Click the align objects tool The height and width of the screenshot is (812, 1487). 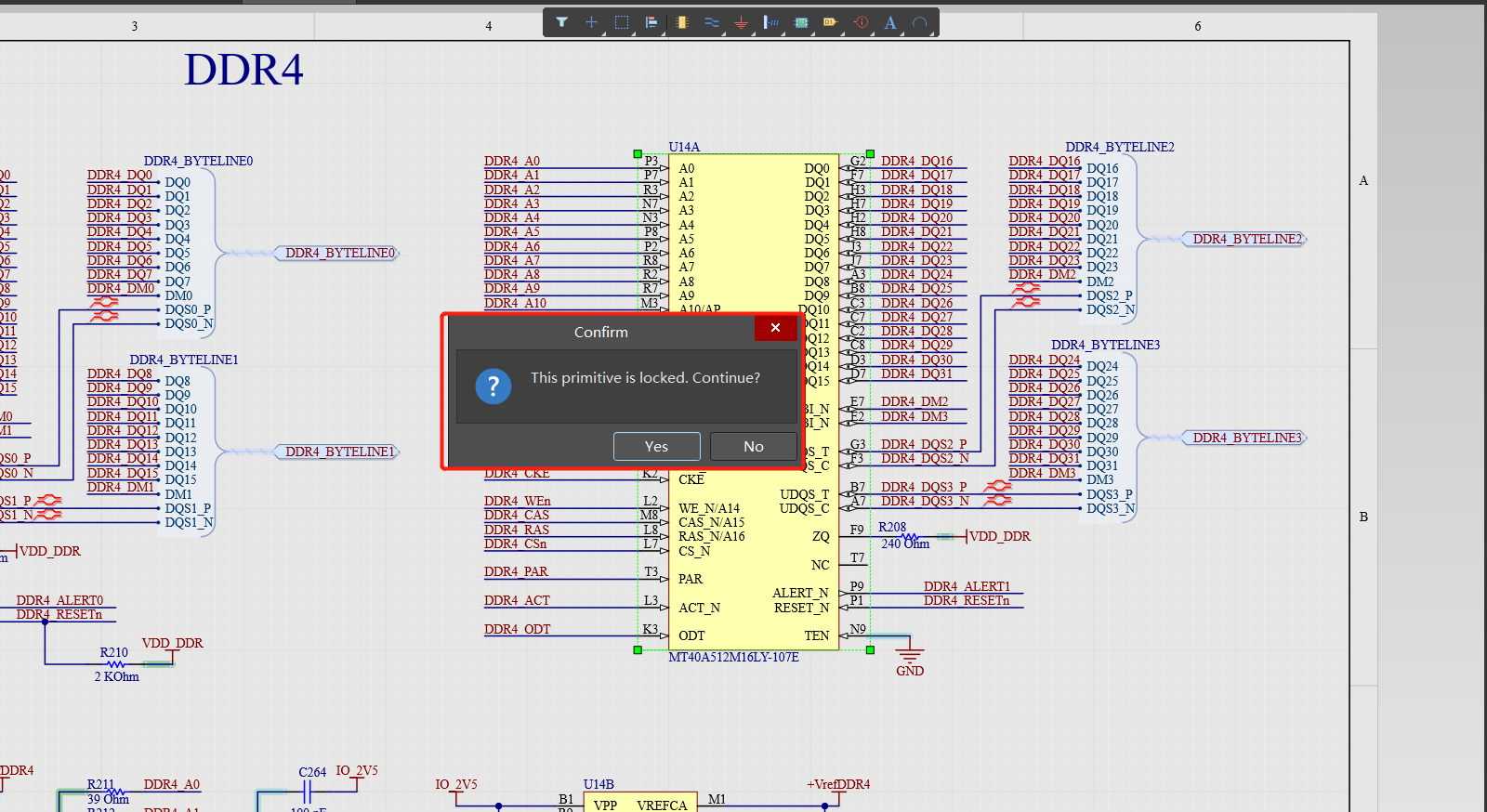[651, 22]
